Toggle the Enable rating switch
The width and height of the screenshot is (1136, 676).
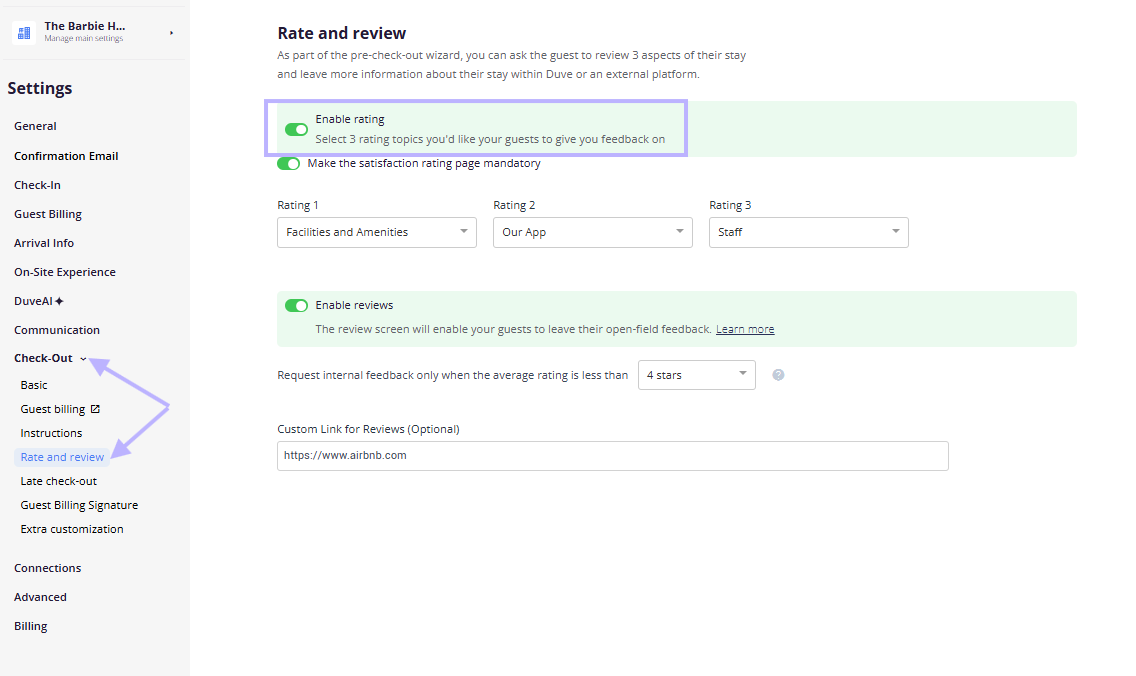(296, 129)
